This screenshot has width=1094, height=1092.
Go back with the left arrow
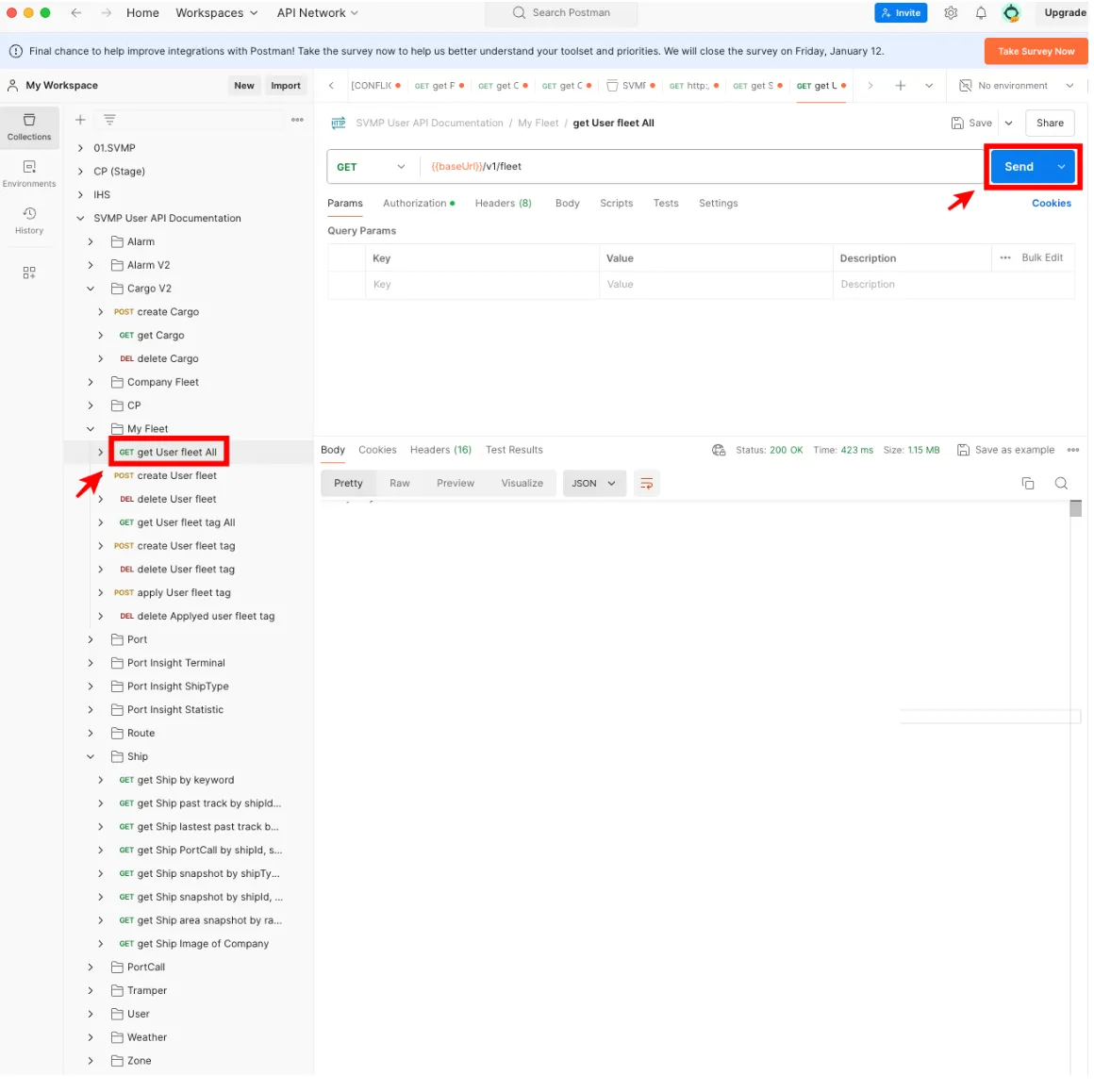coord(76,13)
